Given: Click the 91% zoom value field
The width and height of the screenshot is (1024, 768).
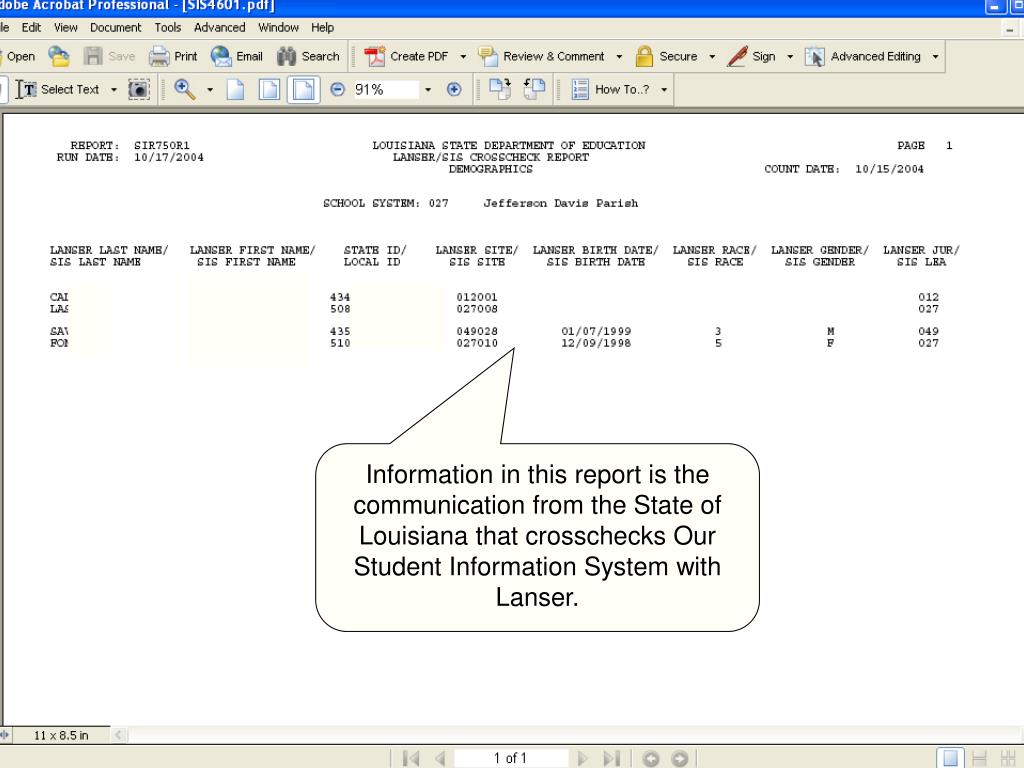Looking at the screenshot, I should pos(385,89).
